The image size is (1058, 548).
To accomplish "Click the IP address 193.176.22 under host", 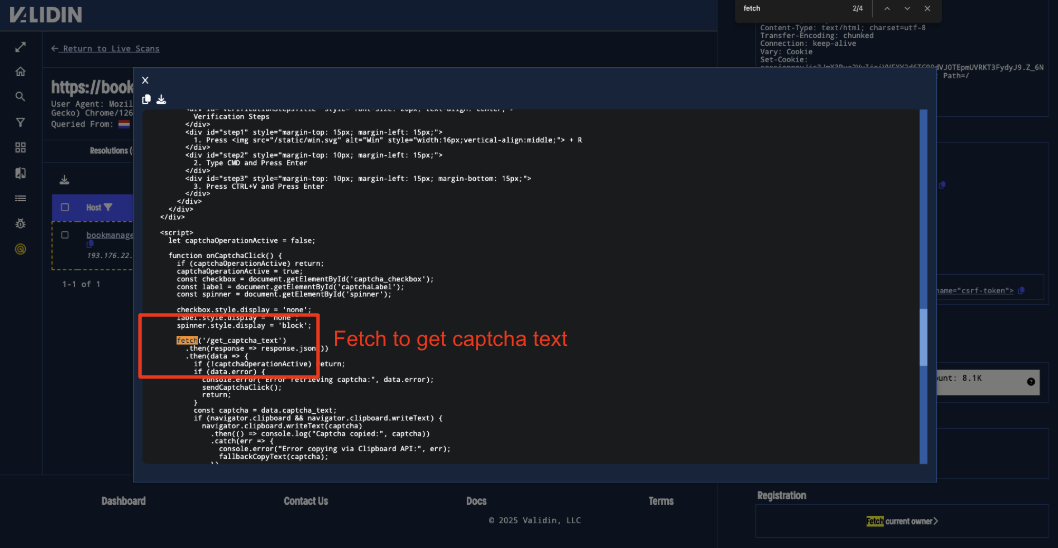I will (110, 255).
